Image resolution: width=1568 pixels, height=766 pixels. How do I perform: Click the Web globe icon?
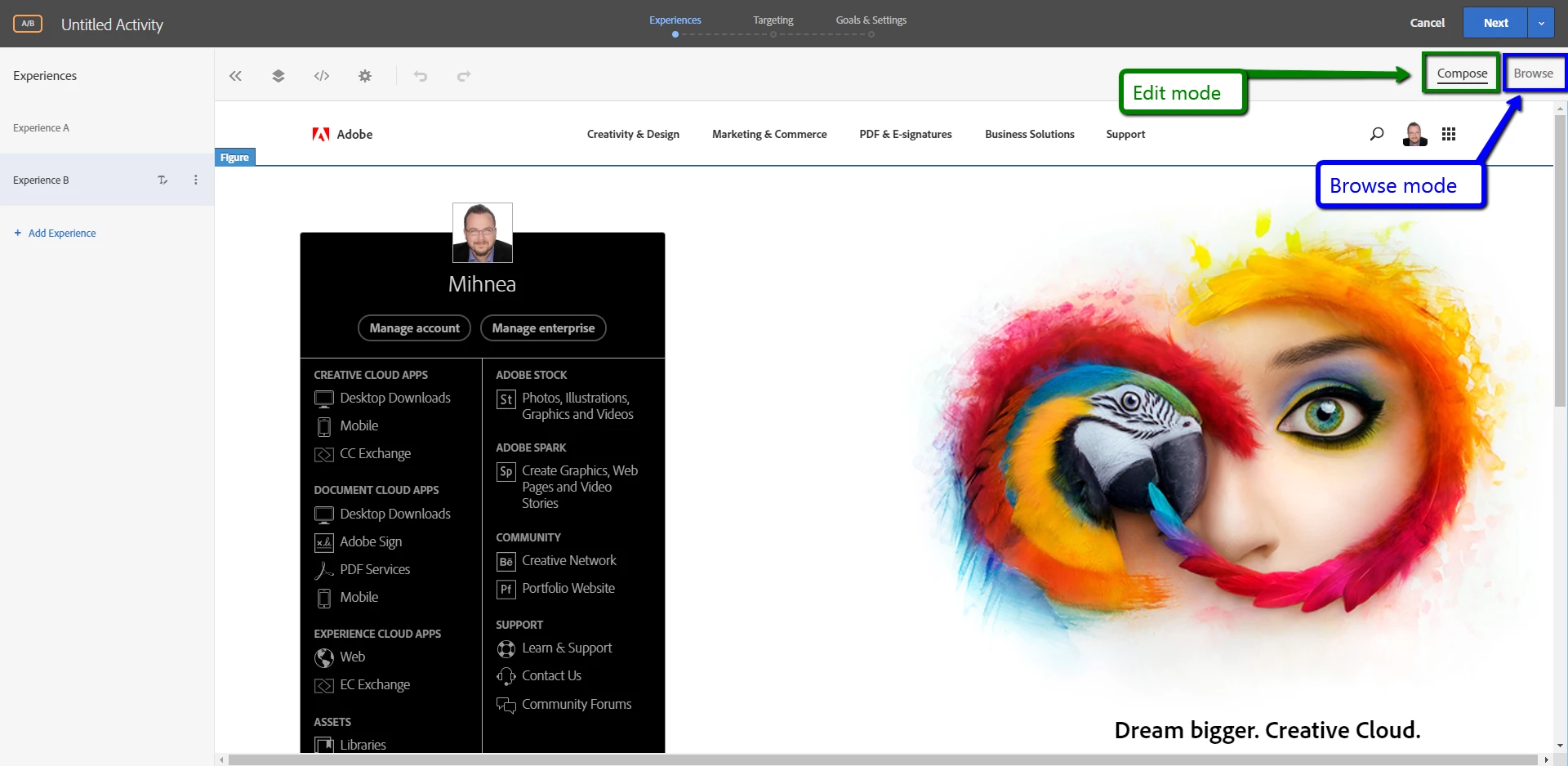click(324, 657)
